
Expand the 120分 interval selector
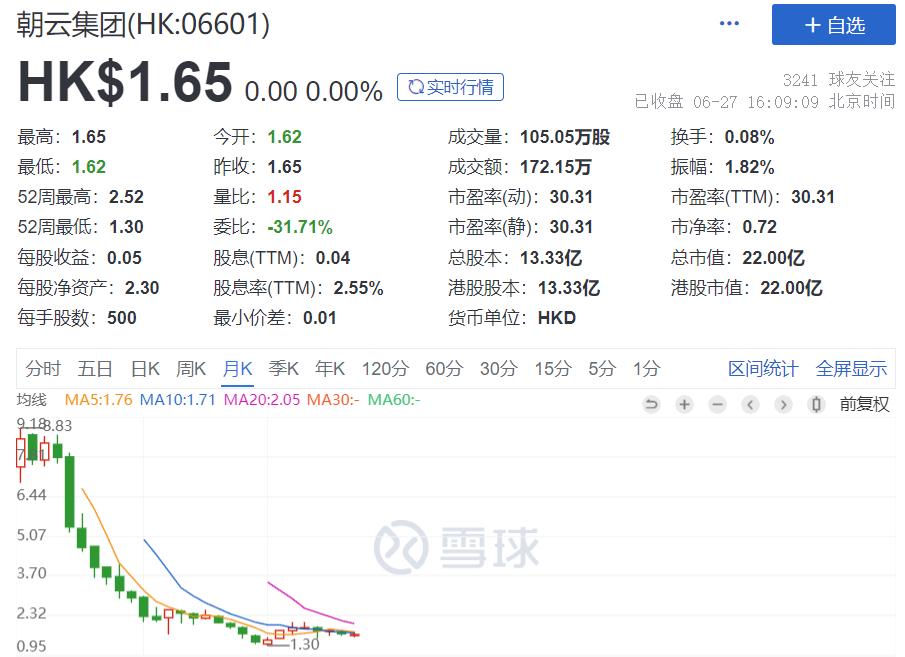[x=385, y=368]
